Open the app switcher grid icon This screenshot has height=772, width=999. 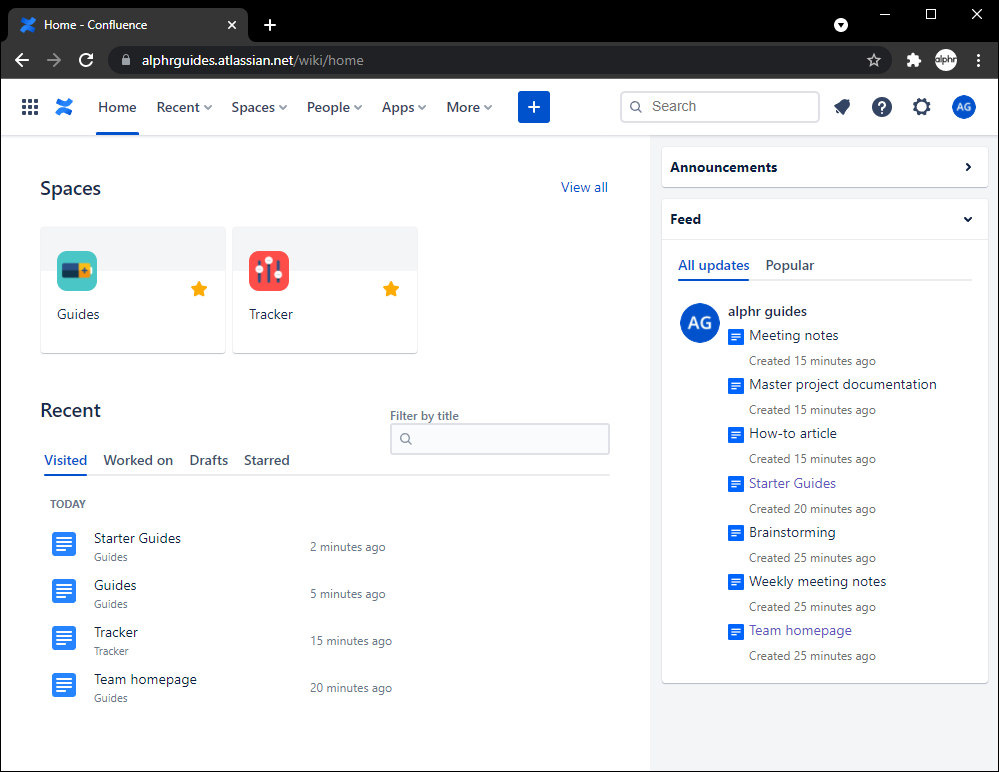30,107
